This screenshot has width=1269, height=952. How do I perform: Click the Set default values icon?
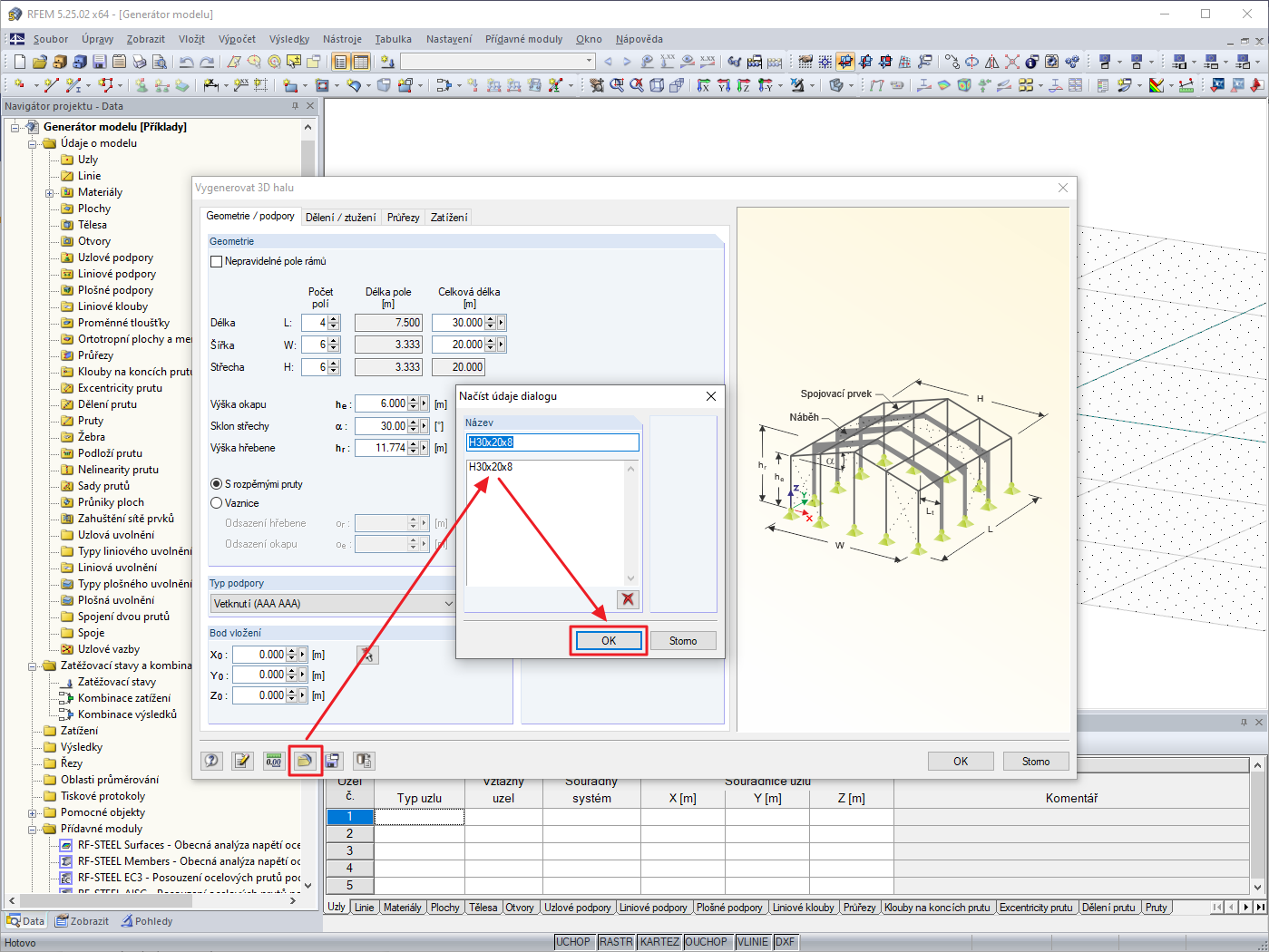[x=364, y=761]
